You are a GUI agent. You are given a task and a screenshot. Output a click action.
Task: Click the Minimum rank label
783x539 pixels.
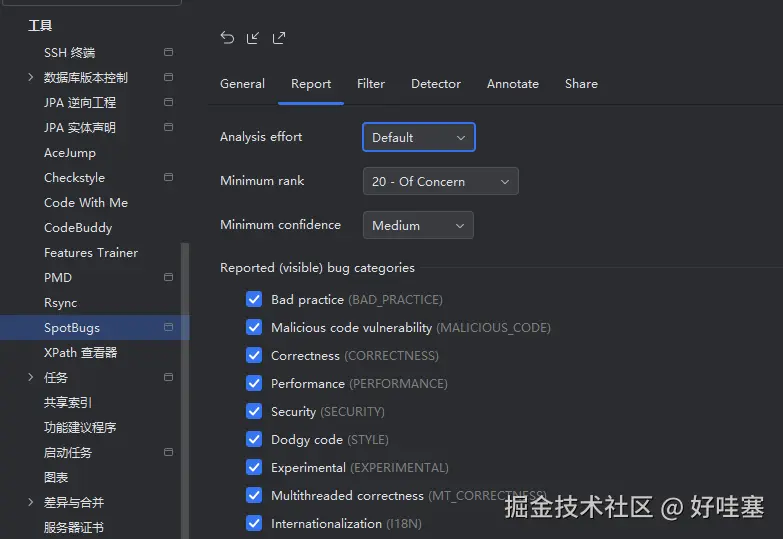[262, 180]
